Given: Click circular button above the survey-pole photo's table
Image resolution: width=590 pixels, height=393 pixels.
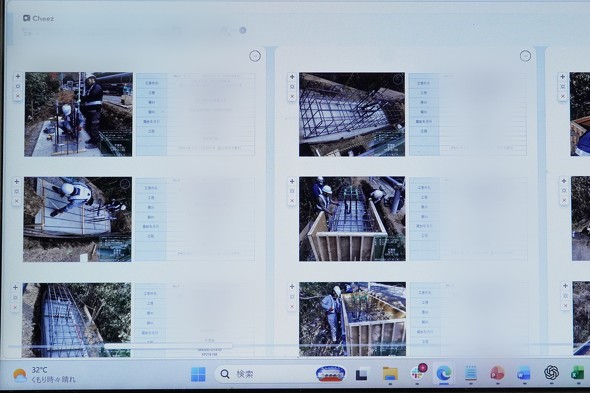Looking at the screenshot, I should (x=255, y=56).
